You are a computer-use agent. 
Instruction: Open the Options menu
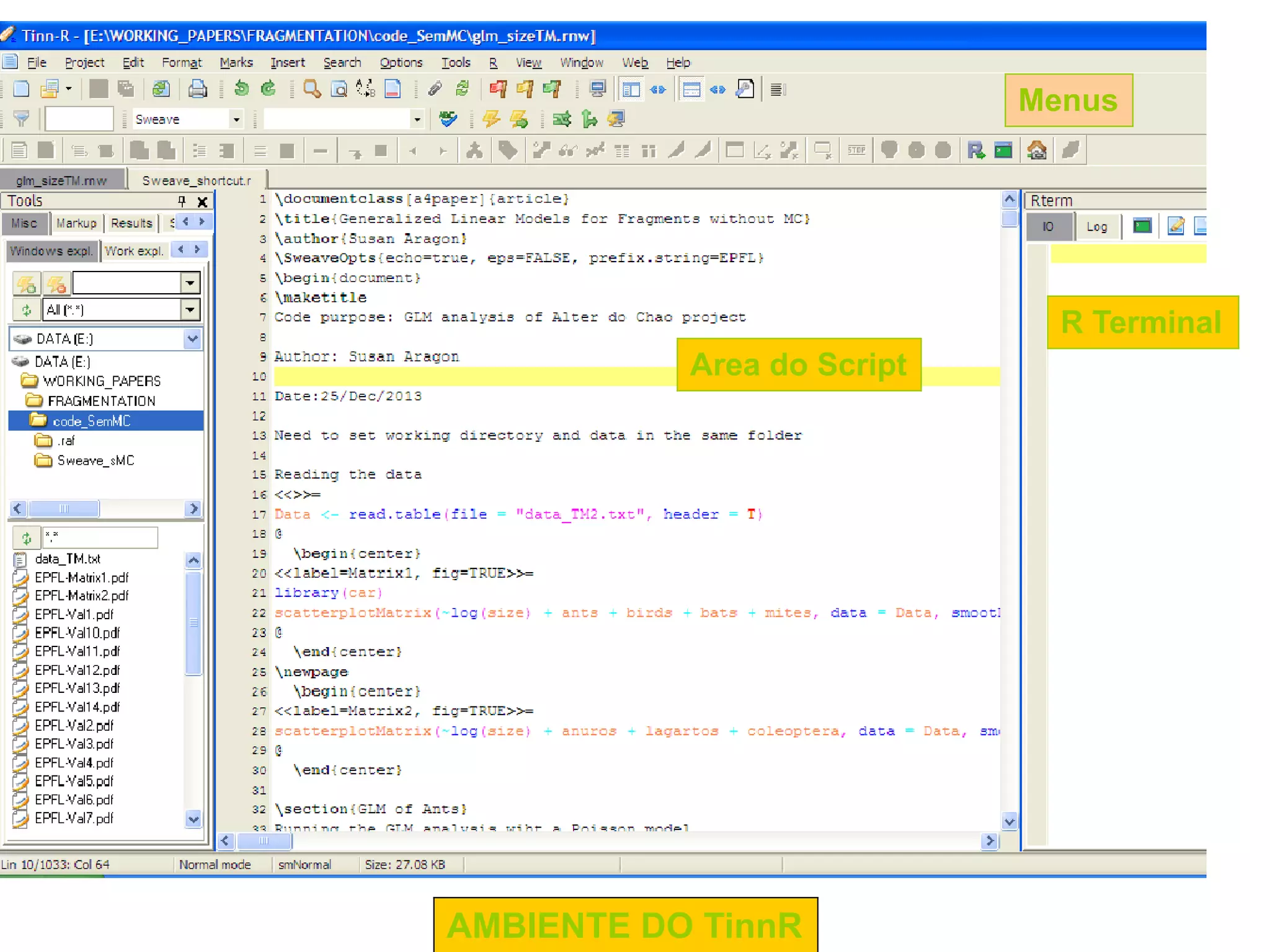point(401,63)
